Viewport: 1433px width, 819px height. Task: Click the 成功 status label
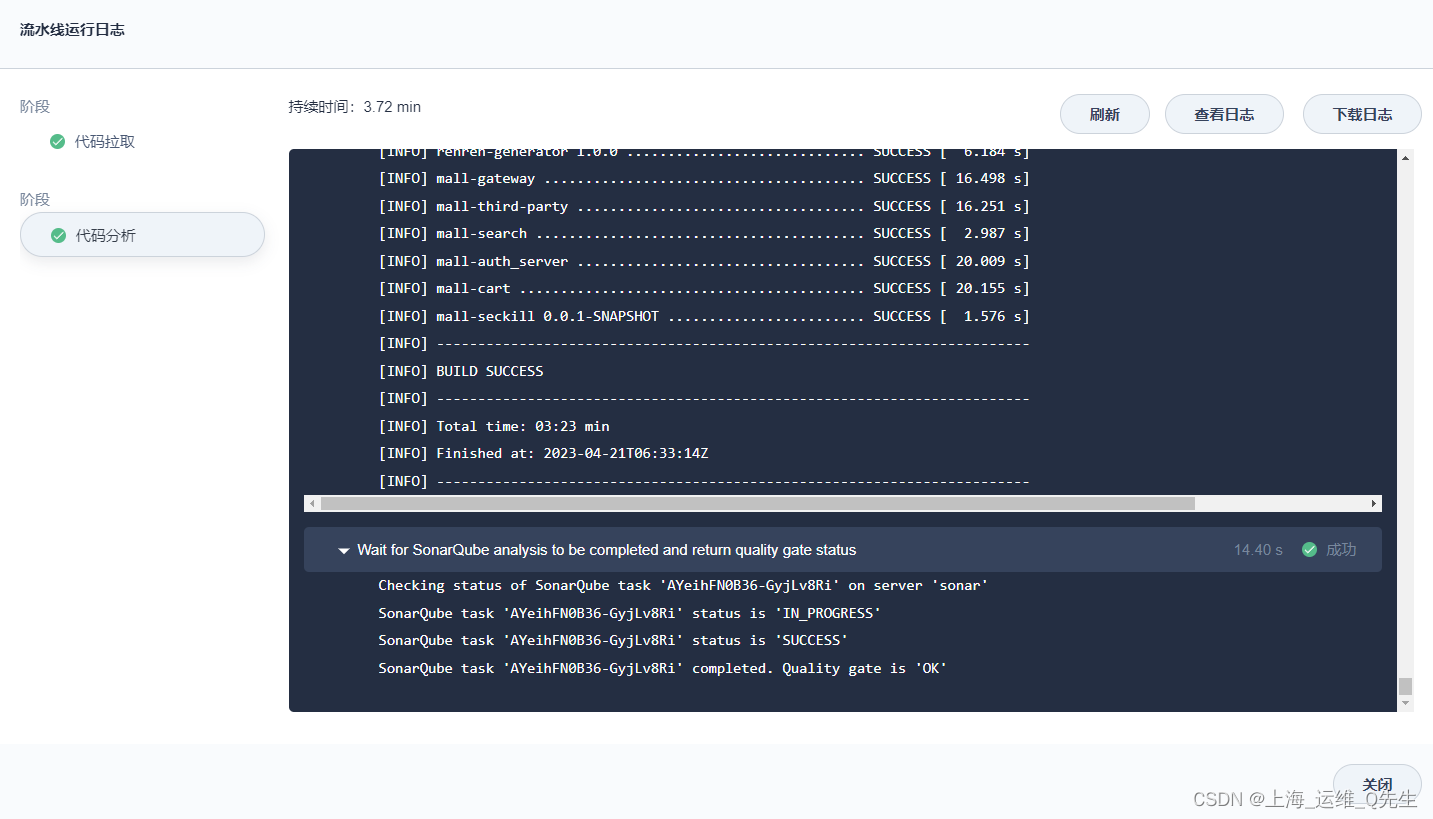[x=1341, y=550]
